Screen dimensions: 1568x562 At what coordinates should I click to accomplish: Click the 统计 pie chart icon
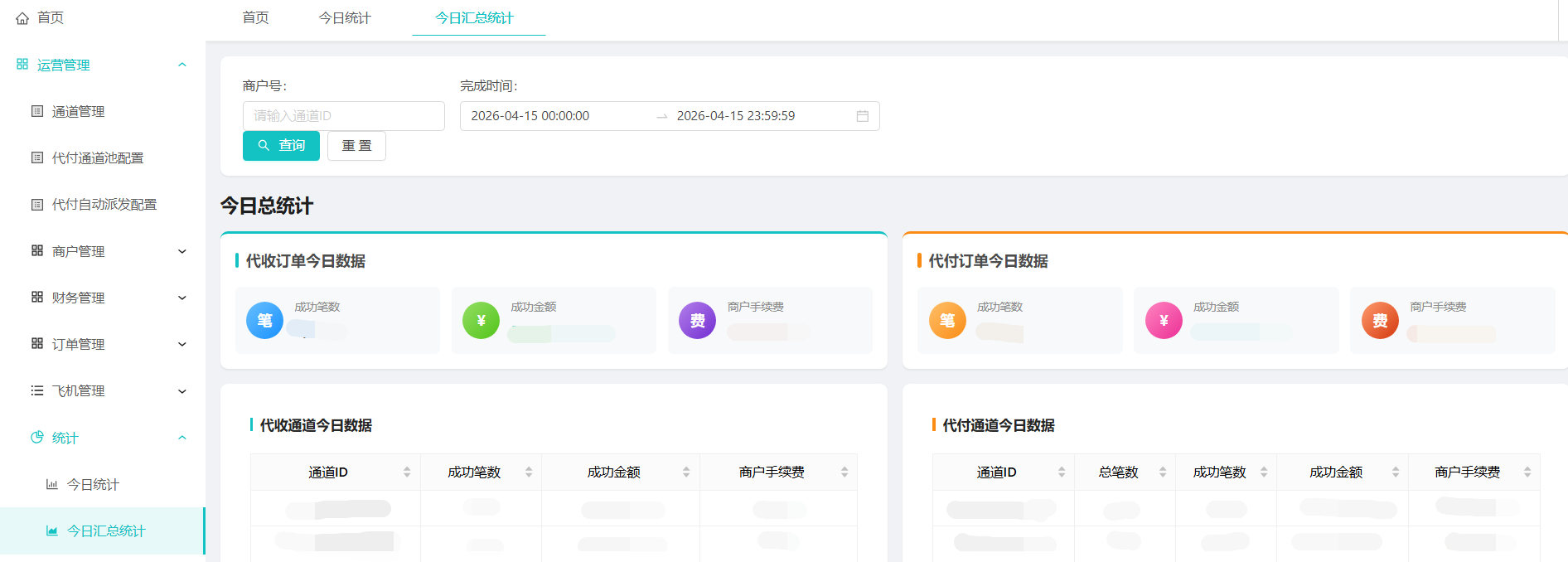(37, 437)
